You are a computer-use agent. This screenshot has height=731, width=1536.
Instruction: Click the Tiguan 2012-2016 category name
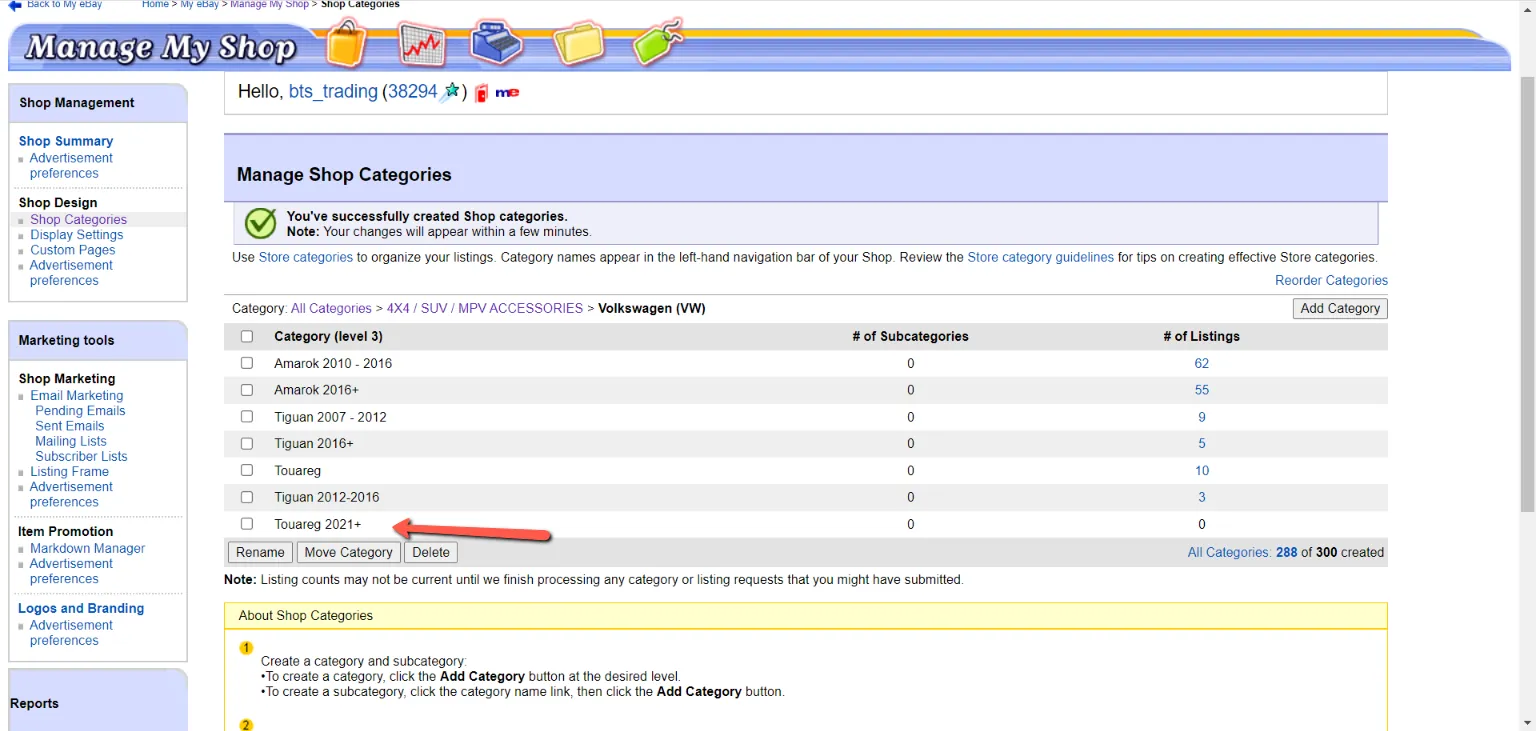327,497
